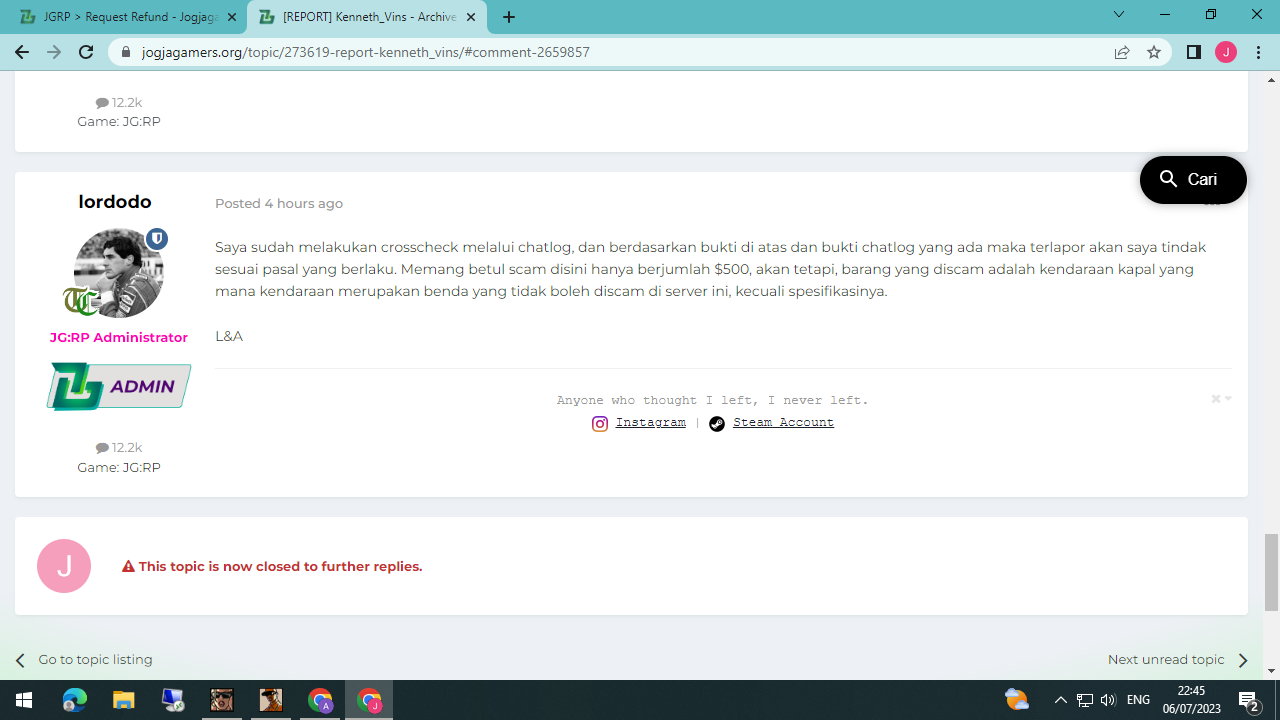Open the volume control tray icon
The image size is (1280, 720).
(1108, 700)
